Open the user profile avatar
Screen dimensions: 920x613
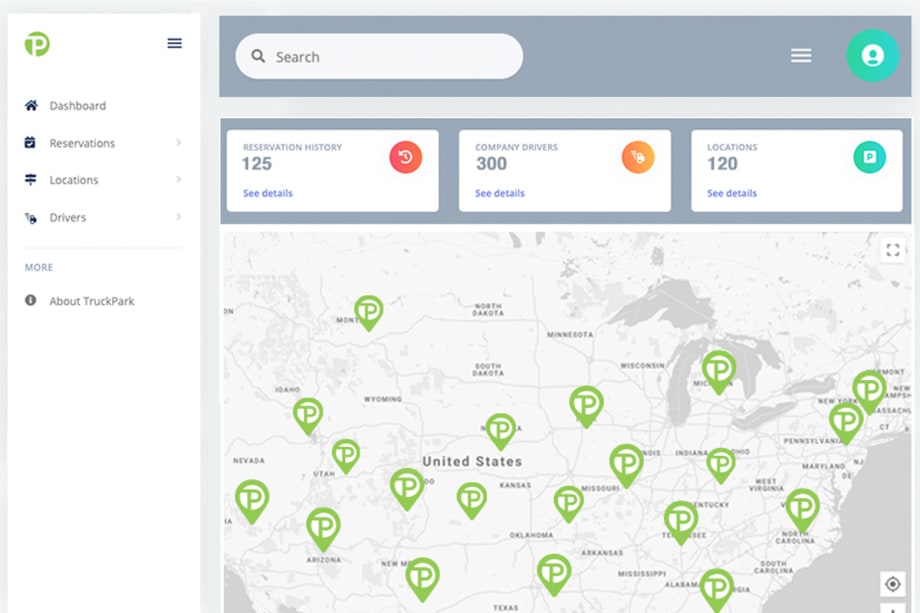pyautogui.click(x=872, y=56)
